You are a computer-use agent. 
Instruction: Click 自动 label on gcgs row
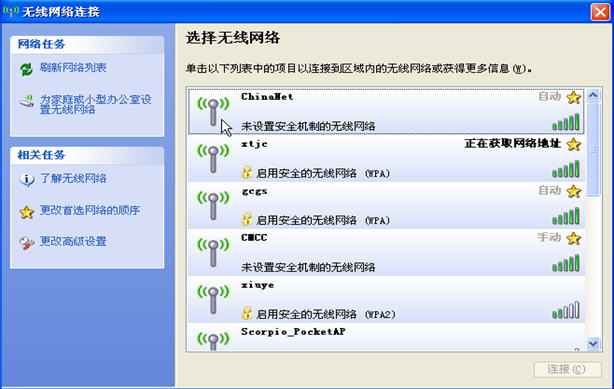[549, 190]
